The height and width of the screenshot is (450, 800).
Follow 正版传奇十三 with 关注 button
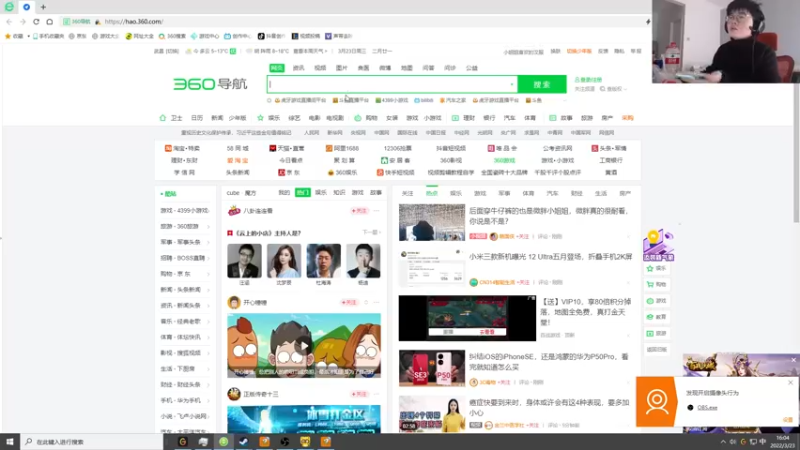point(359,394)
